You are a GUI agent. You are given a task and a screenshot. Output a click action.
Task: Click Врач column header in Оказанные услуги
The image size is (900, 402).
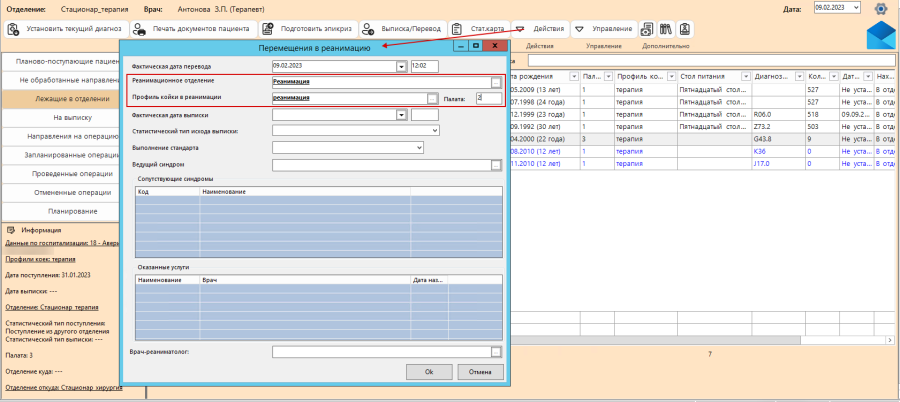tap(305, 280)
